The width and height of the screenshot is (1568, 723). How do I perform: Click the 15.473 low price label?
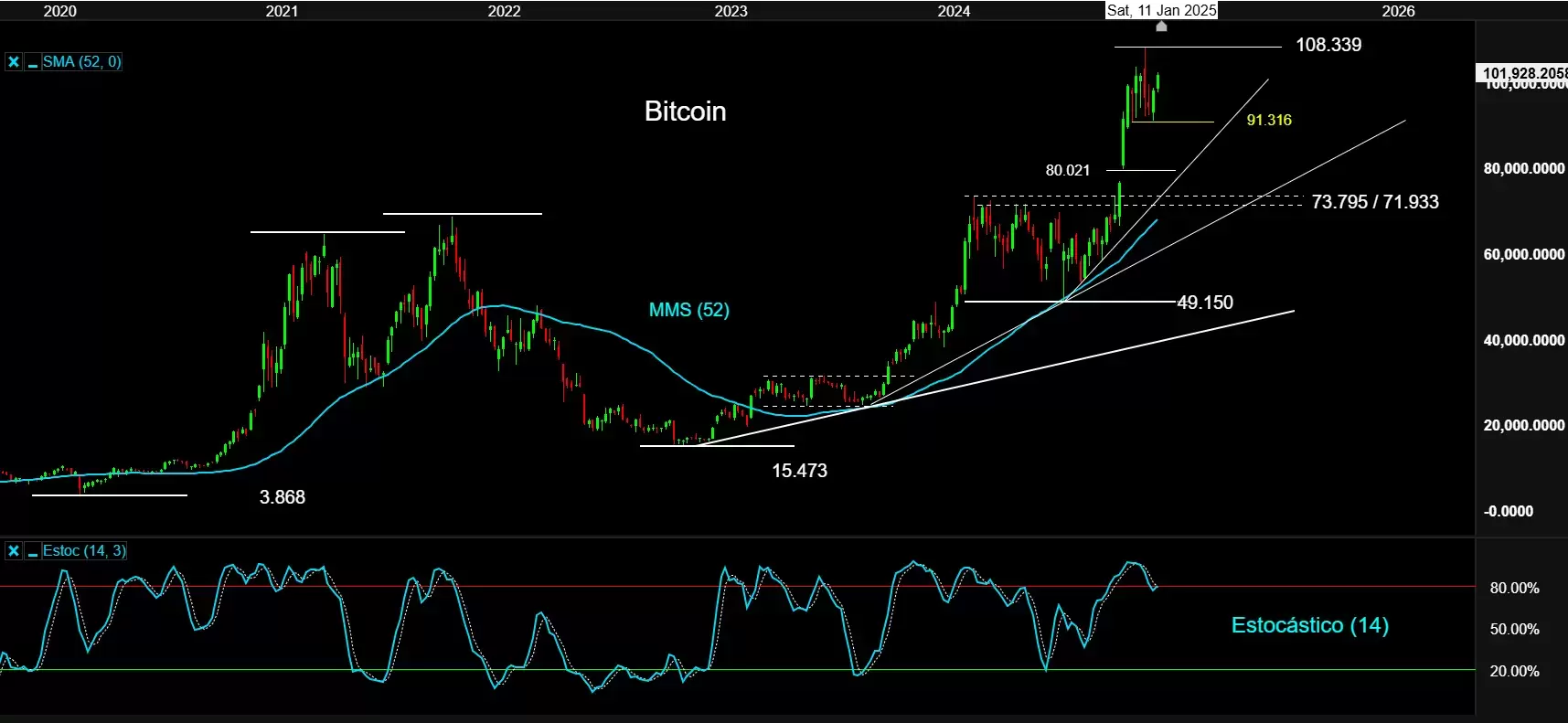(x=799, y=471)
